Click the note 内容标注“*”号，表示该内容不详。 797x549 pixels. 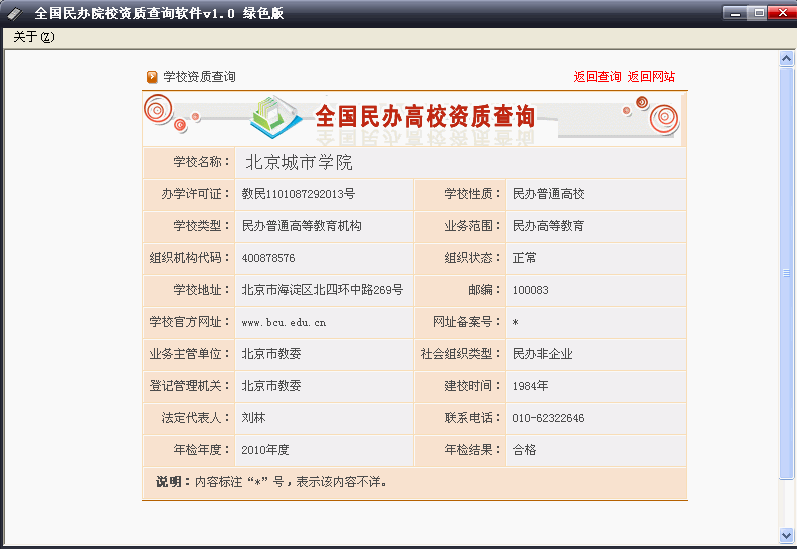point(291,482)
